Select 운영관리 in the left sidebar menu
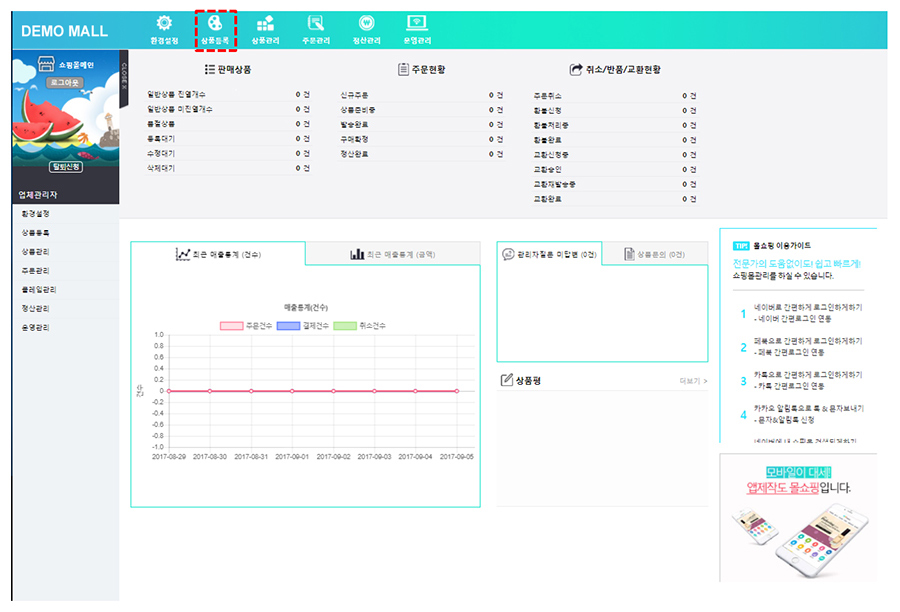This screenshot has width=900, height=612. coord(36,327)
